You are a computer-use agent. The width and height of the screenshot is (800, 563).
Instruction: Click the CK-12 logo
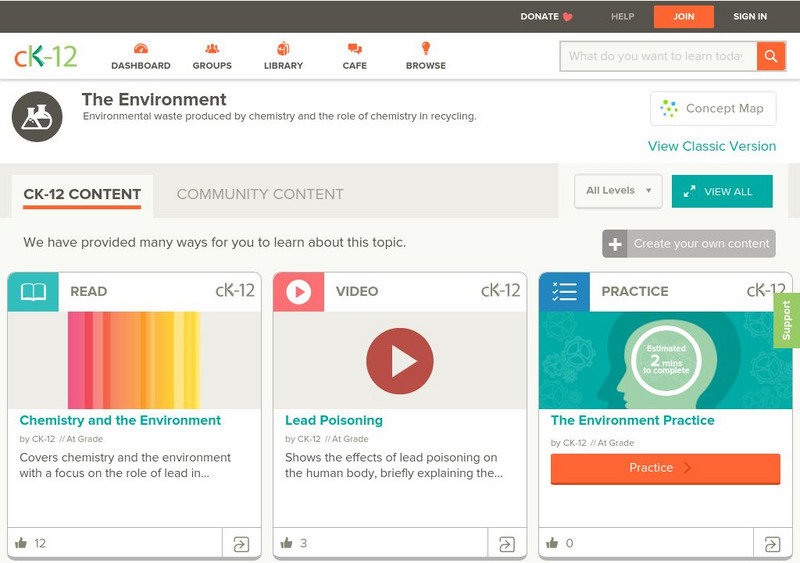click(46, 56)
